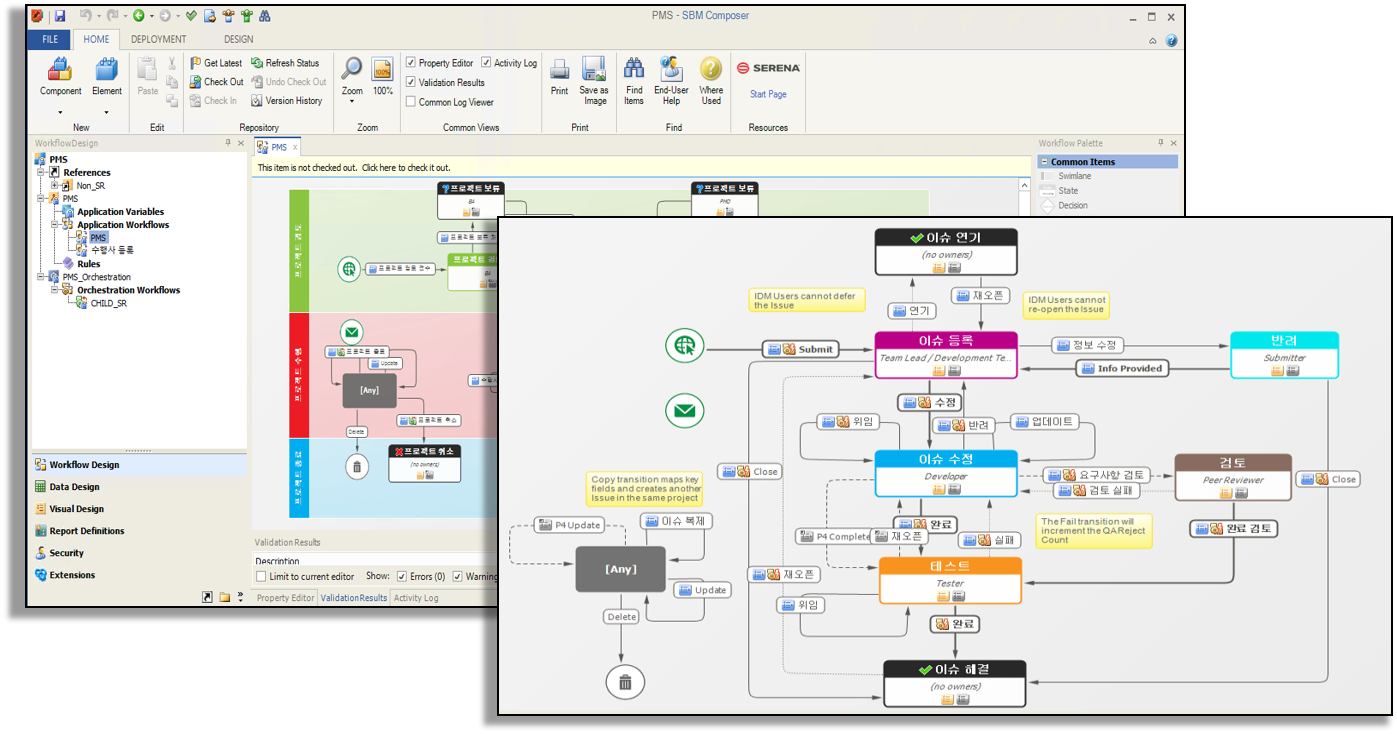Click the shortcut arrow icon at navigation pane bottom

point(207,597)
